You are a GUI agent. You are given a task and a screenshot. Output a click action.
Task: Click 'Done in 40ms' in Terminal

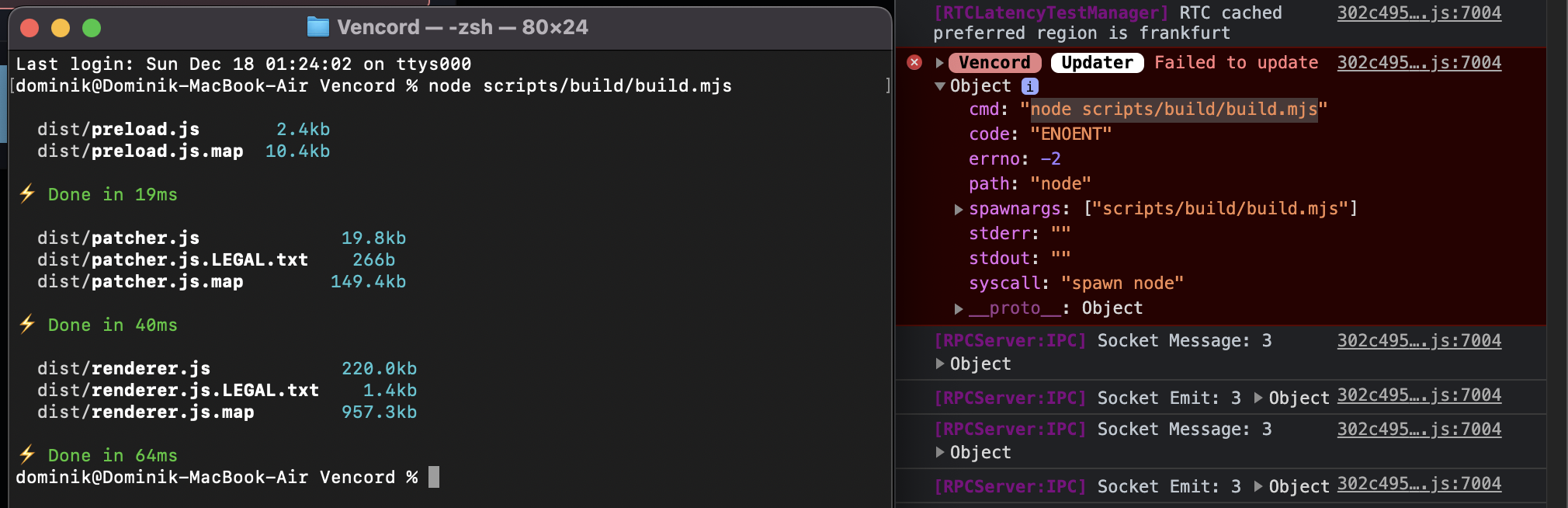(x=113, y=325)
